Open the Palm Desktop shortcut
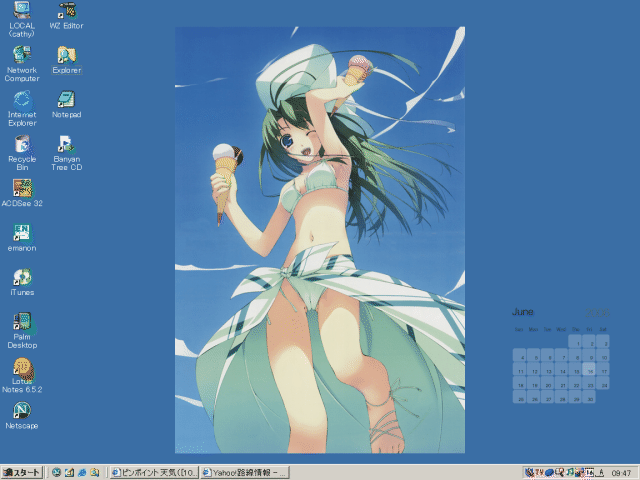 21,322
